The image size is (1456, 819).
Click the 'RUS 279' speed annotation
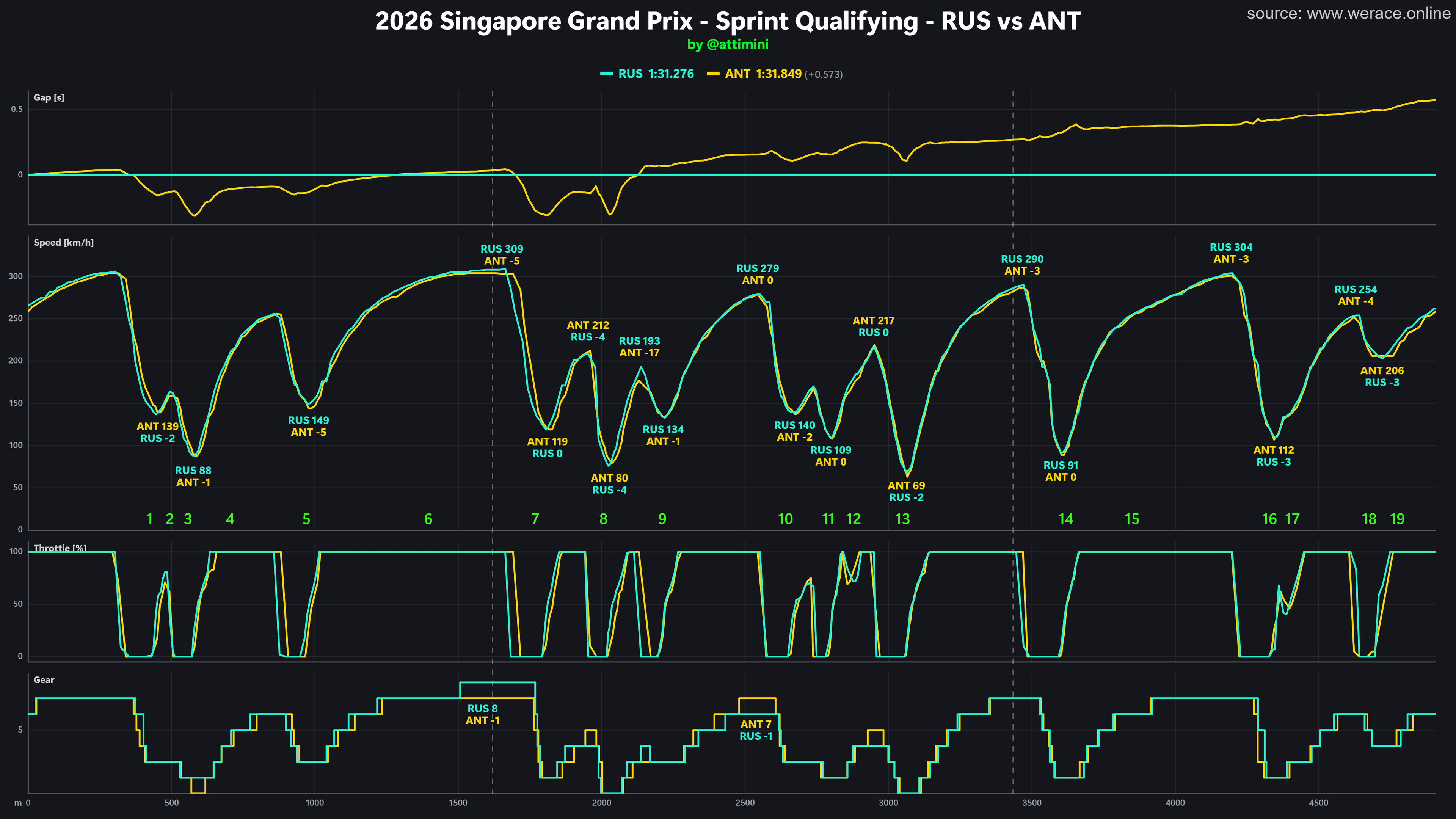click(758, 268)
